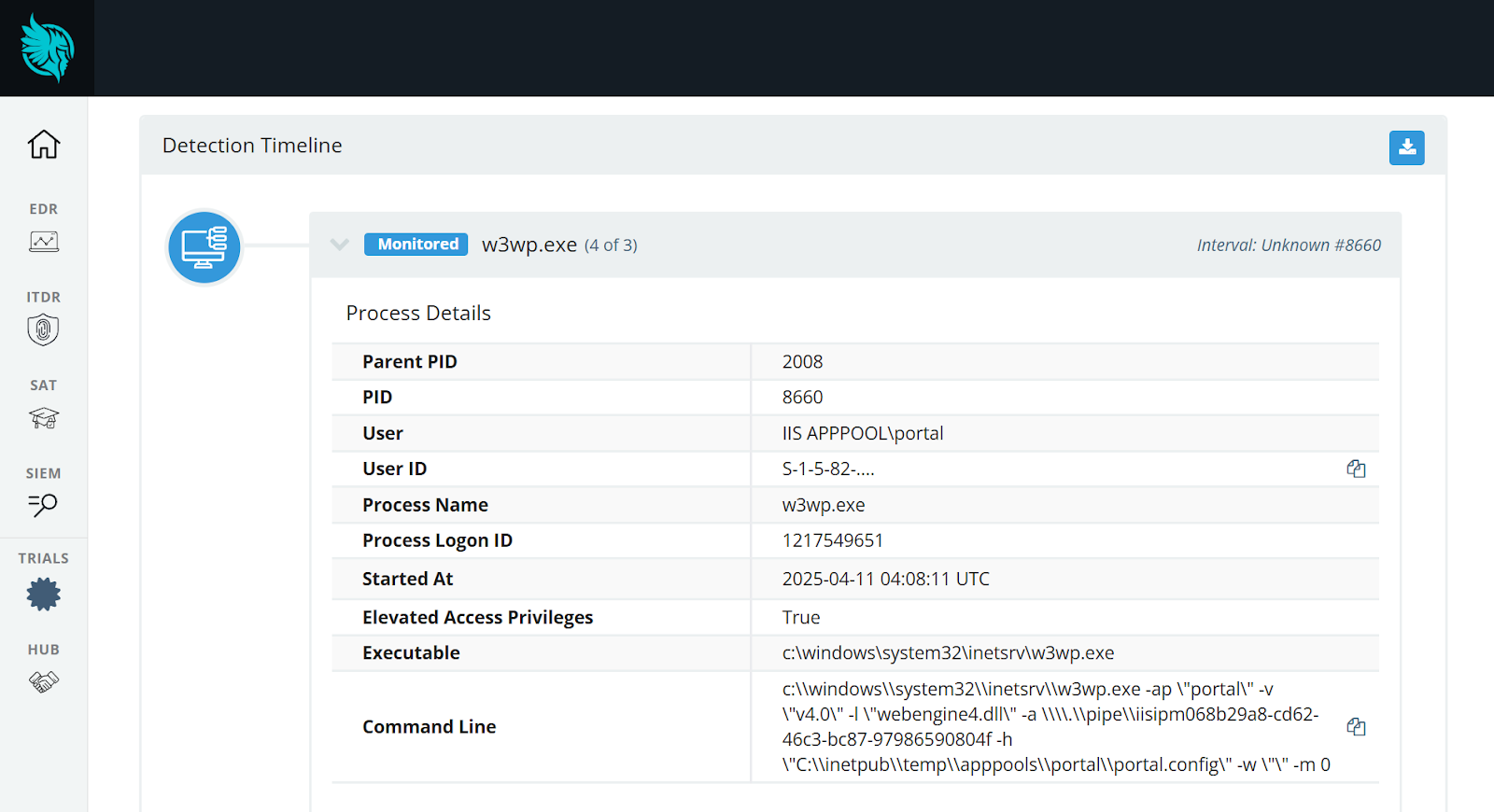
Task: Click the Executable path value
Action: (948, 653)
